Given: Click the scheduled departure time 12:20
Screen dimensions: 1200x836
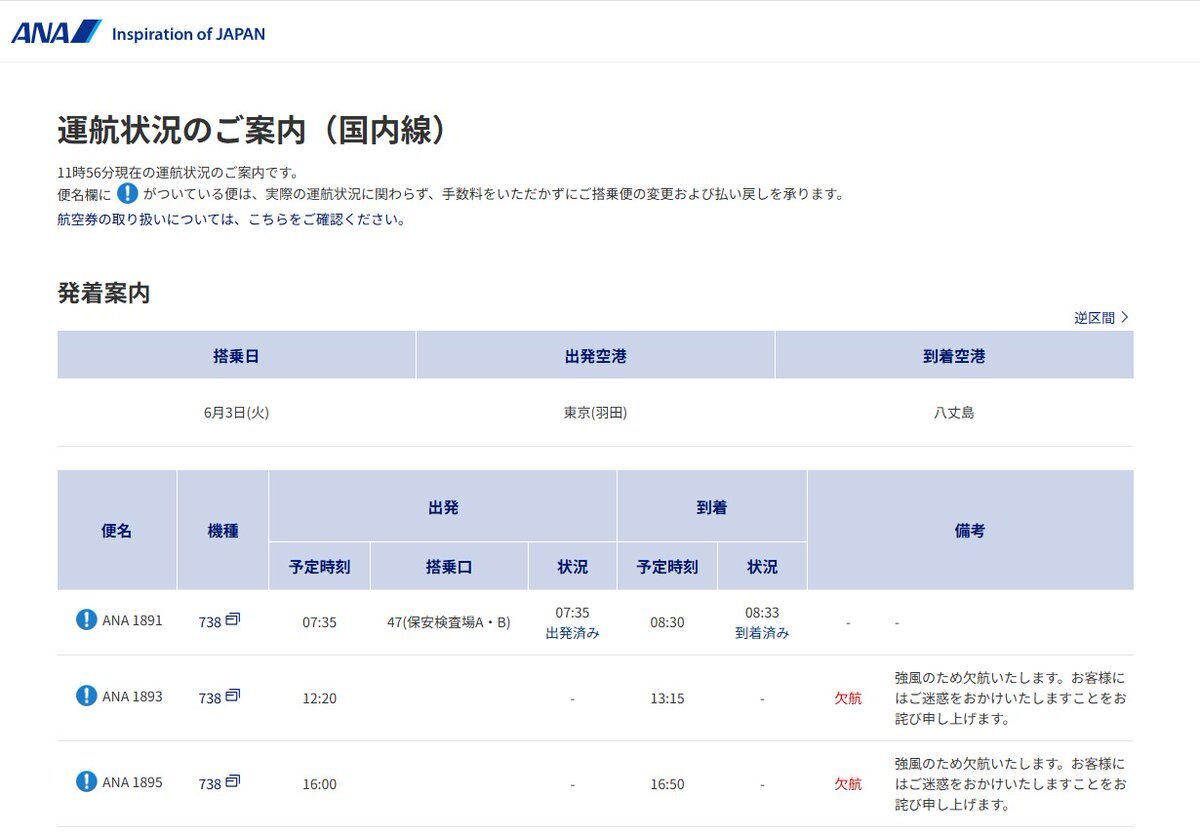Looking at the screenshot, I should 319,698.
